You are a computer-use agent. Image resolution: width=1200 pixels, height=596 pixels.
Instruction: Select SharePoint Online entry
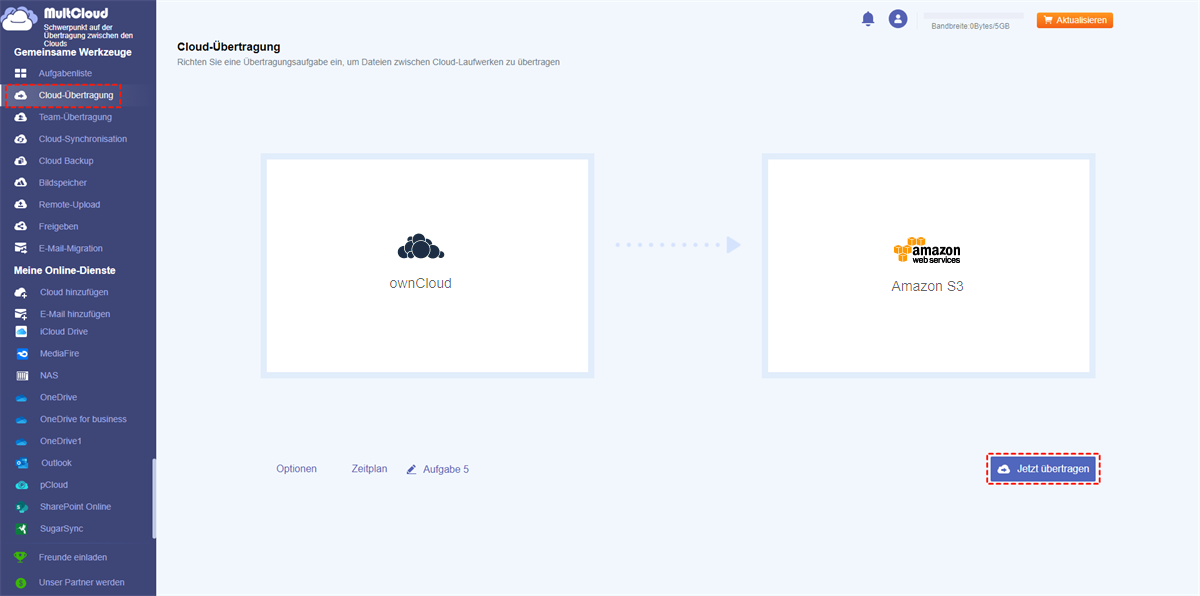click(x=76, y=507)
